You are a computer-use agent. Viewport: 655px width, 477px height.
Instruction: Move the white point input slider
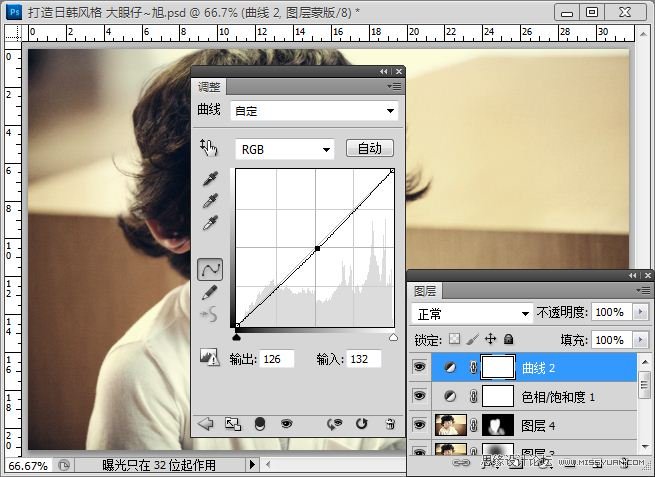coord(393,337)
